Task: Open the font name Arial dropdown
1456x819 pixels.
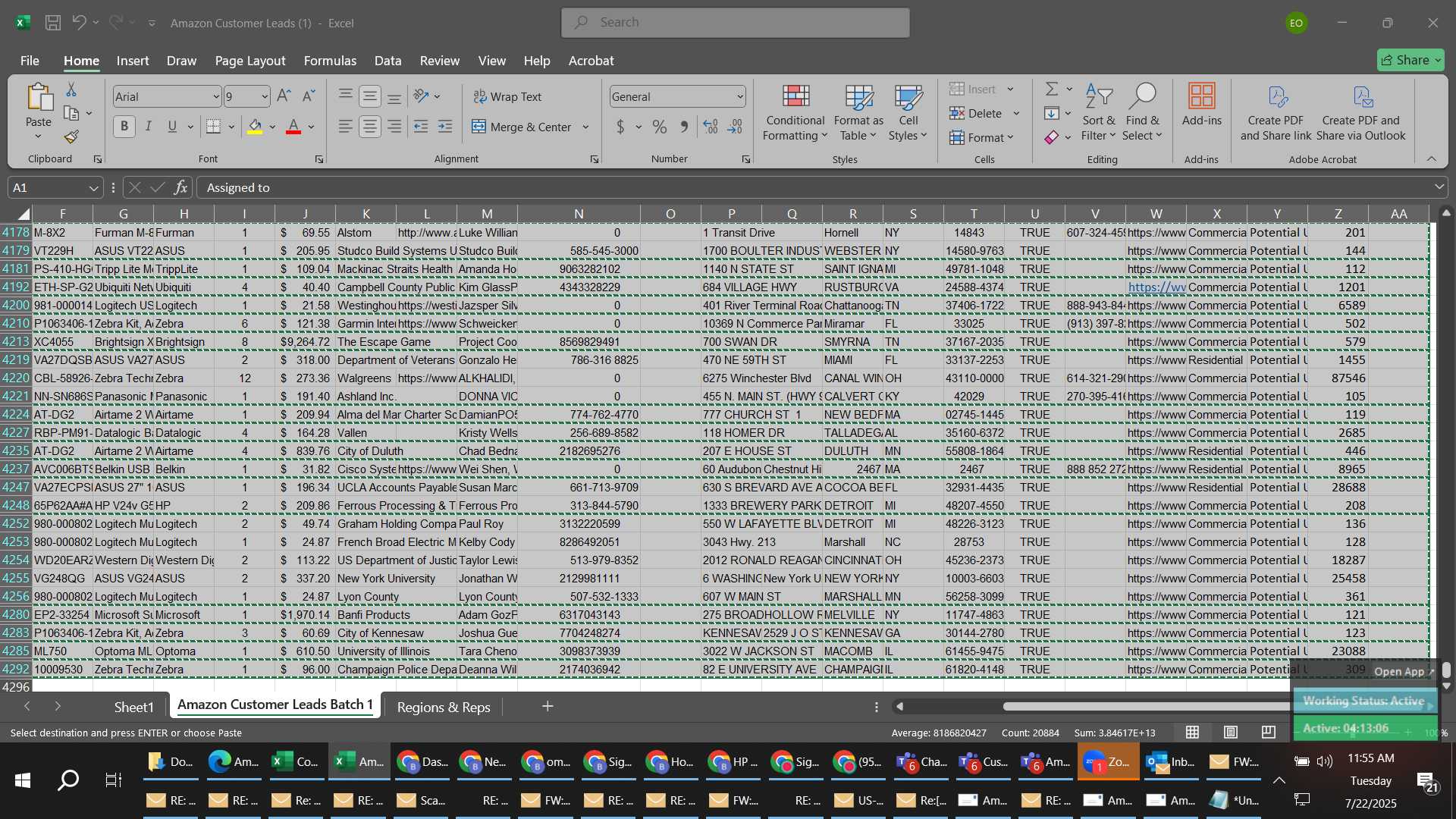Action: pos(215,96)
